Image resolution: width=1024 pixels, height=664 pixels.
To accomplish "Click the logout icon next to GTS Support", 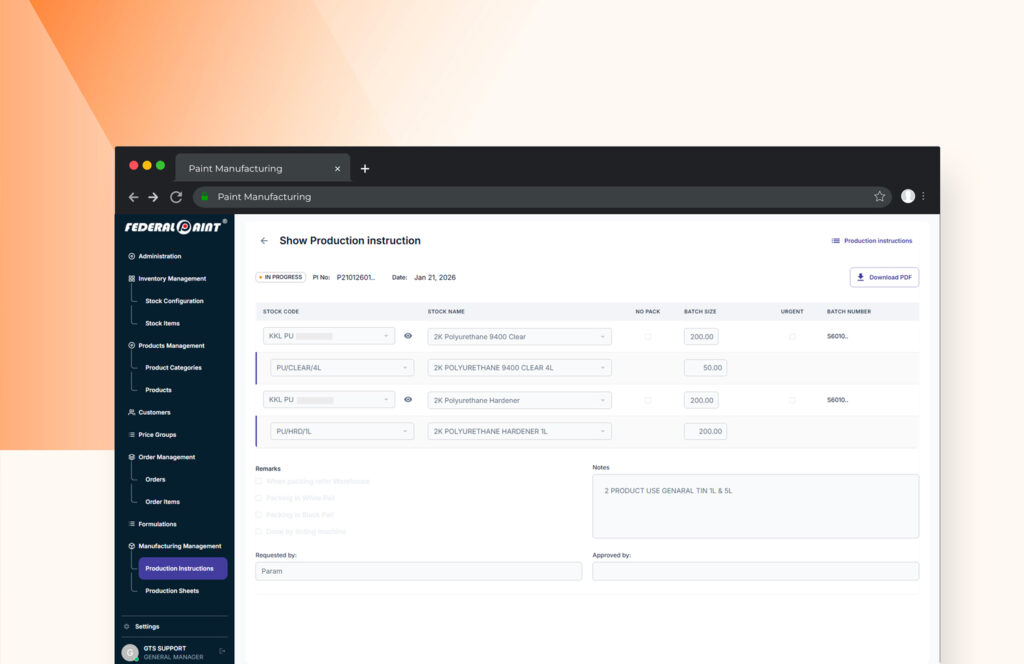I will pos(222,651).
